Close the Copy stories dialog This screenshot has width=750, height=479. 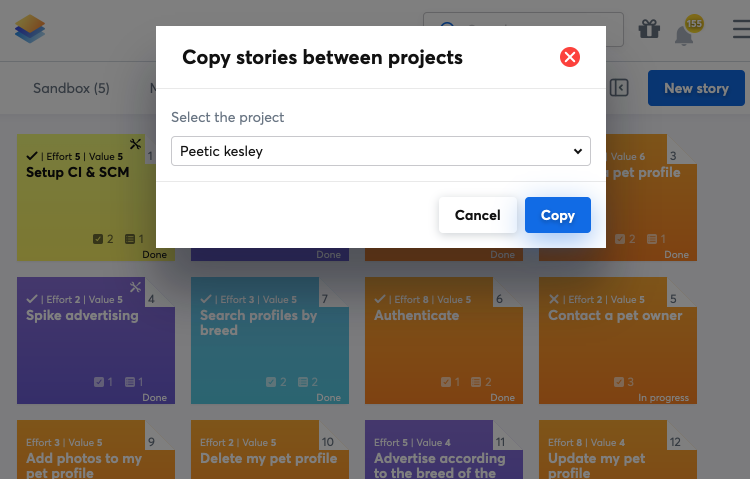(570, 57)
